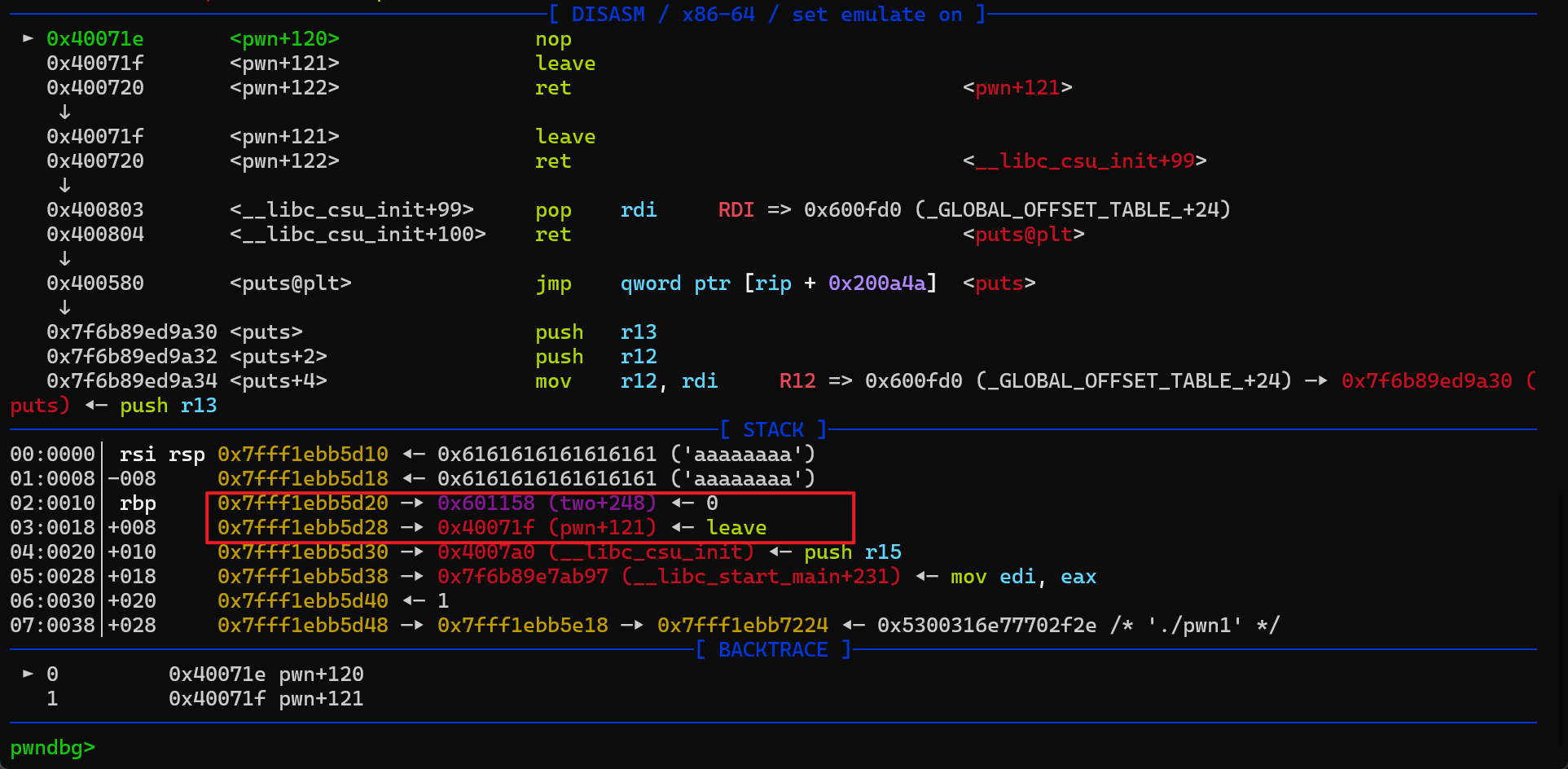The width and height of the screenshot is (1568, 769).
Task: Click the 0x7f6b89ed9a30 address on the puts line
Action: (132, 332)
